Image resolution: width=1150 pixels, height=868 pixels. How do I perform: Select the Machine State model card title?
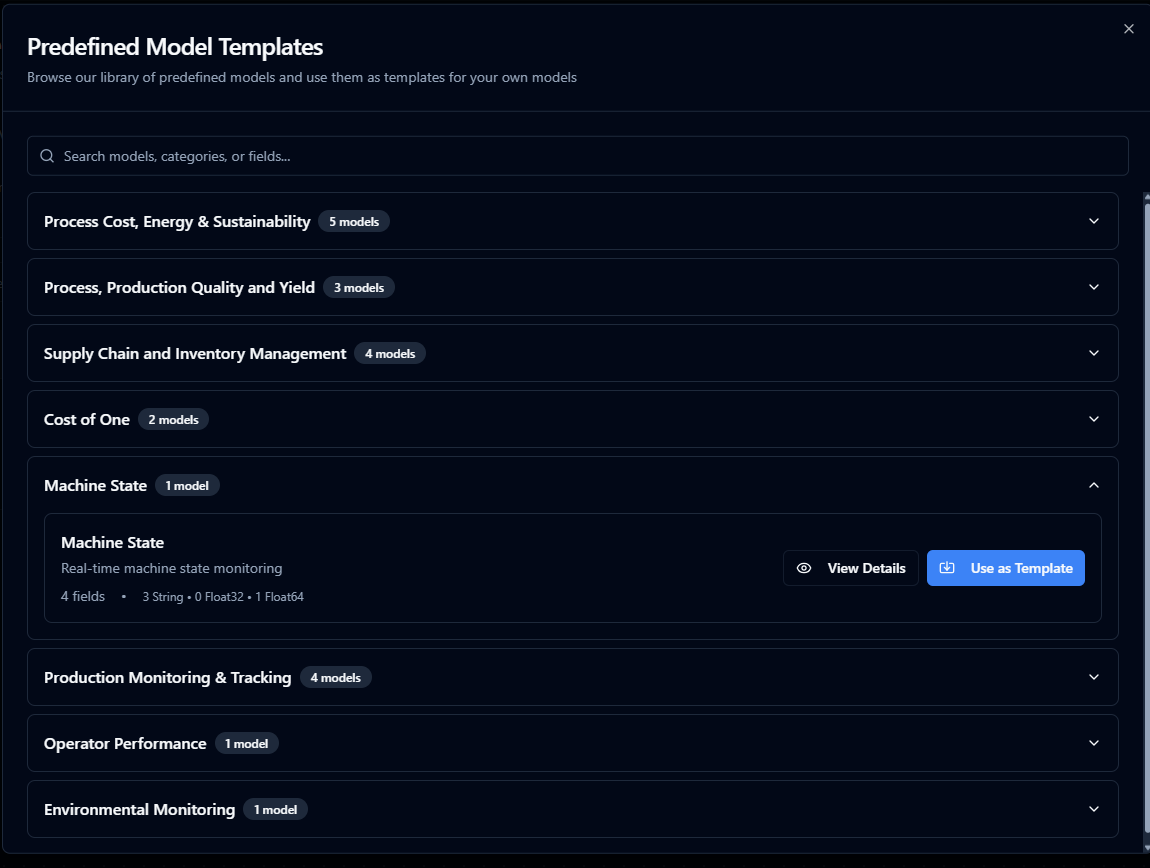click(x=112, y=542)
